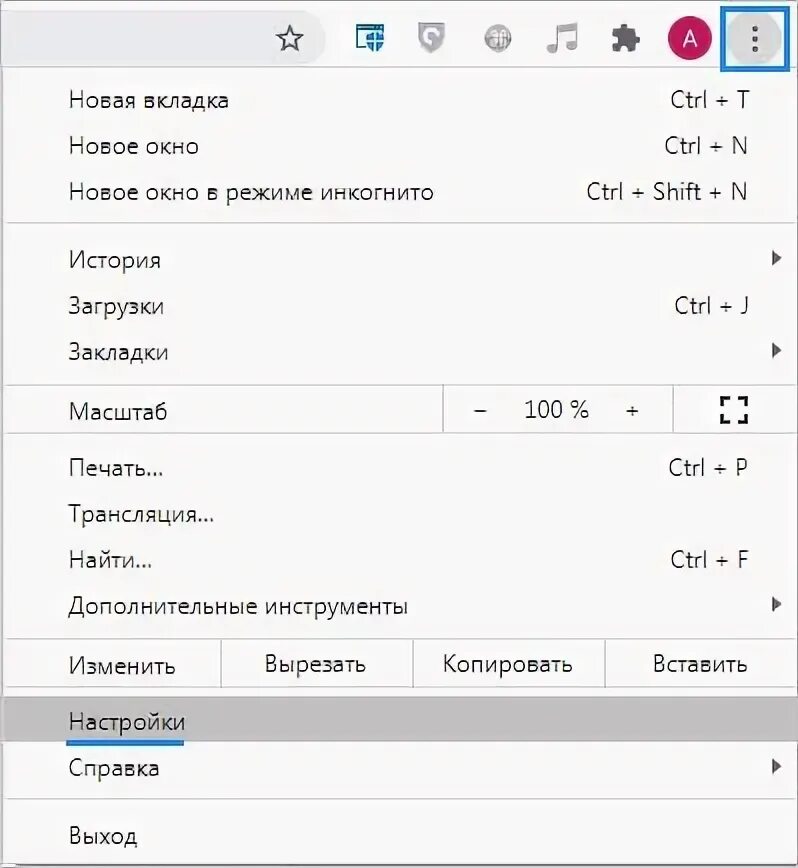Increase zoom with the plus button
Viewport: 798px width, 868px height.
tap(632, 410)
